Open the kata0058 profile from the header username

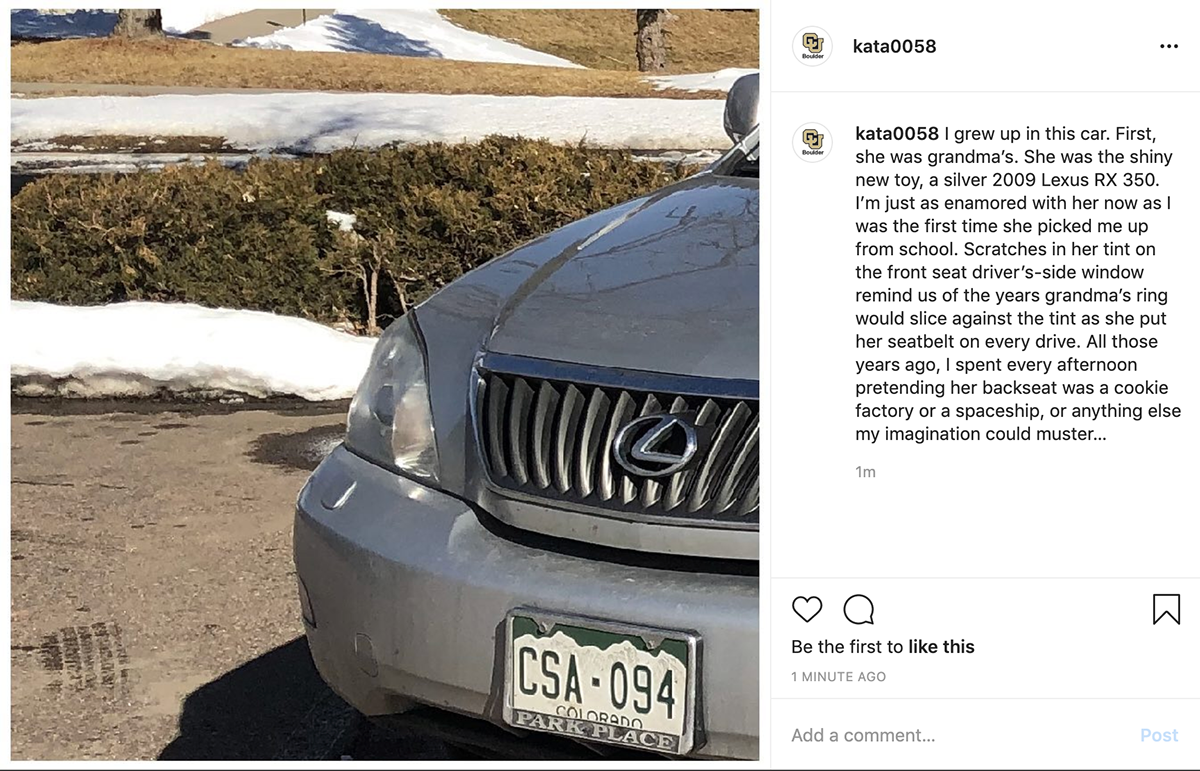[x=895, y=47]
